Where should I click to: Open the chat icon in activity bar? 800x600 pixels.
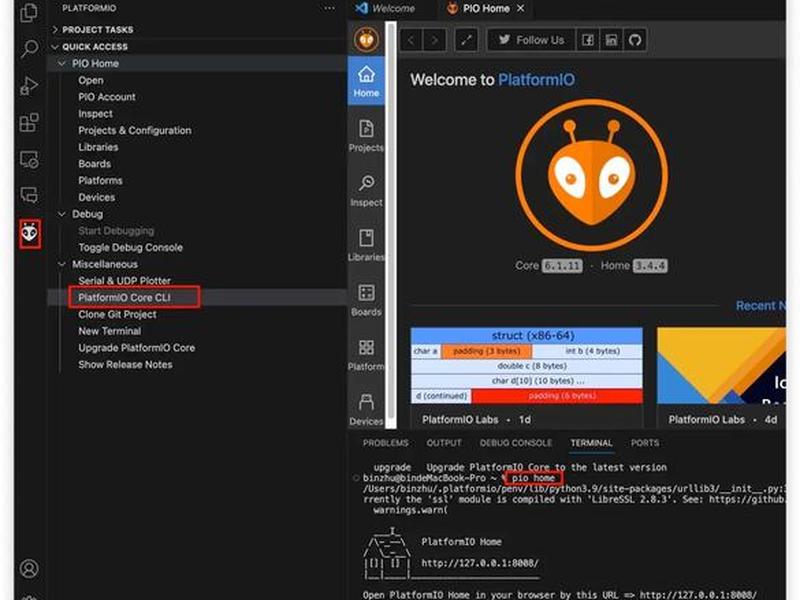[x=29, y=195]
